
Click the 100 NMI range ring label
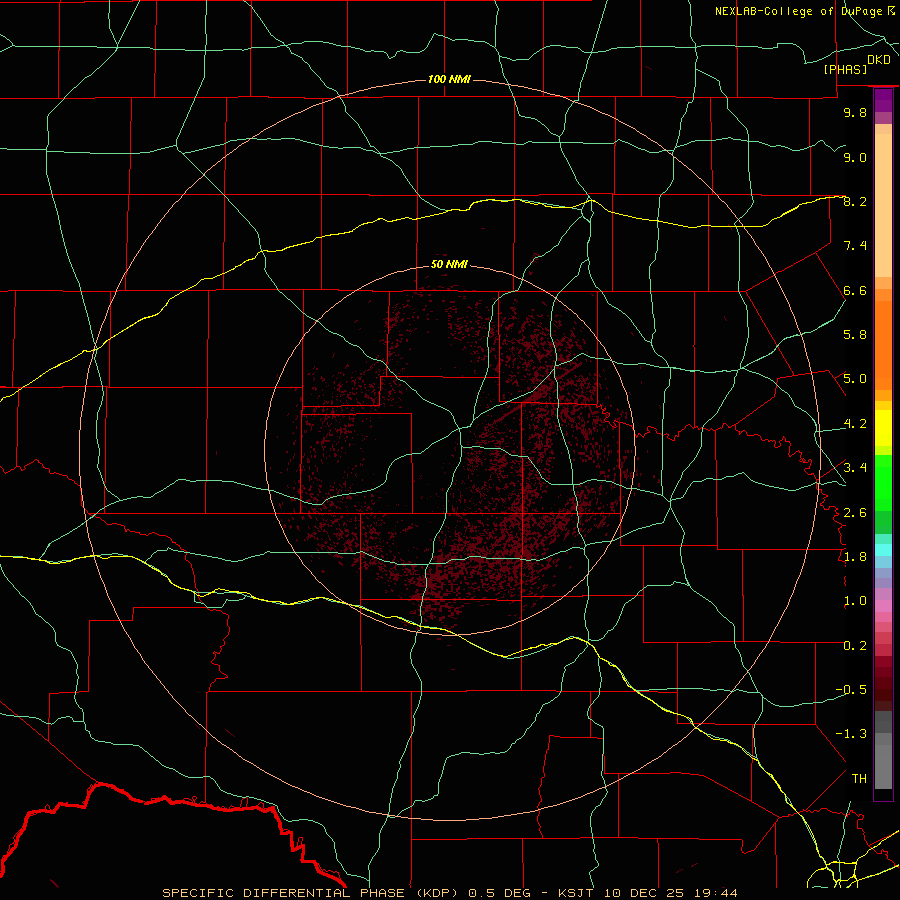(449, 79)
